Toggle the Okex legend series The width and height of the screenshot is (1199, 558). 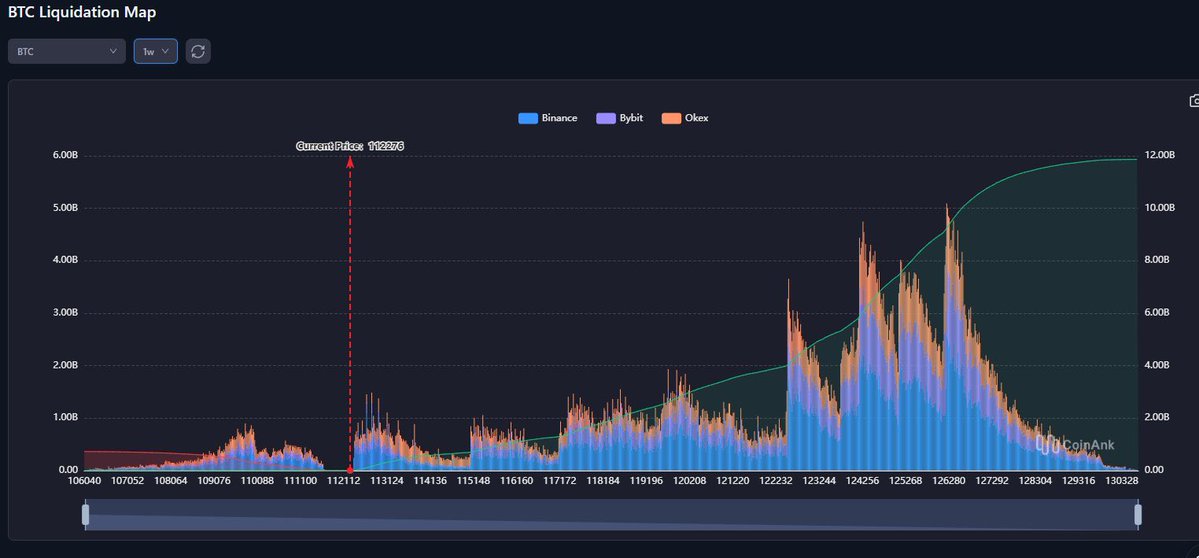tap(685, 118)
